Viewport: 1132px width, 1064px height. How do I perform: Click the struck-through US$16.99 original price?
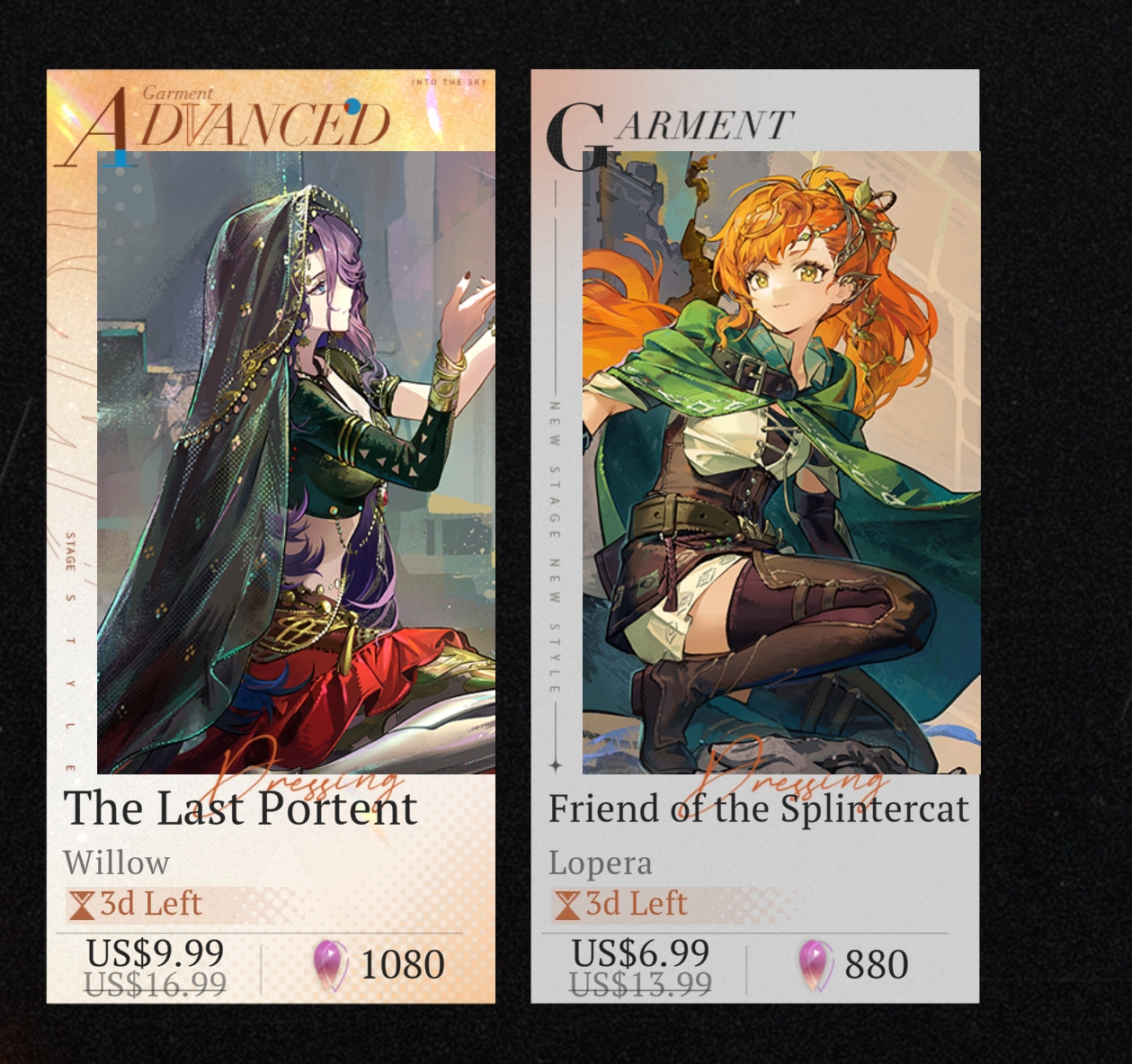point(156,985)
